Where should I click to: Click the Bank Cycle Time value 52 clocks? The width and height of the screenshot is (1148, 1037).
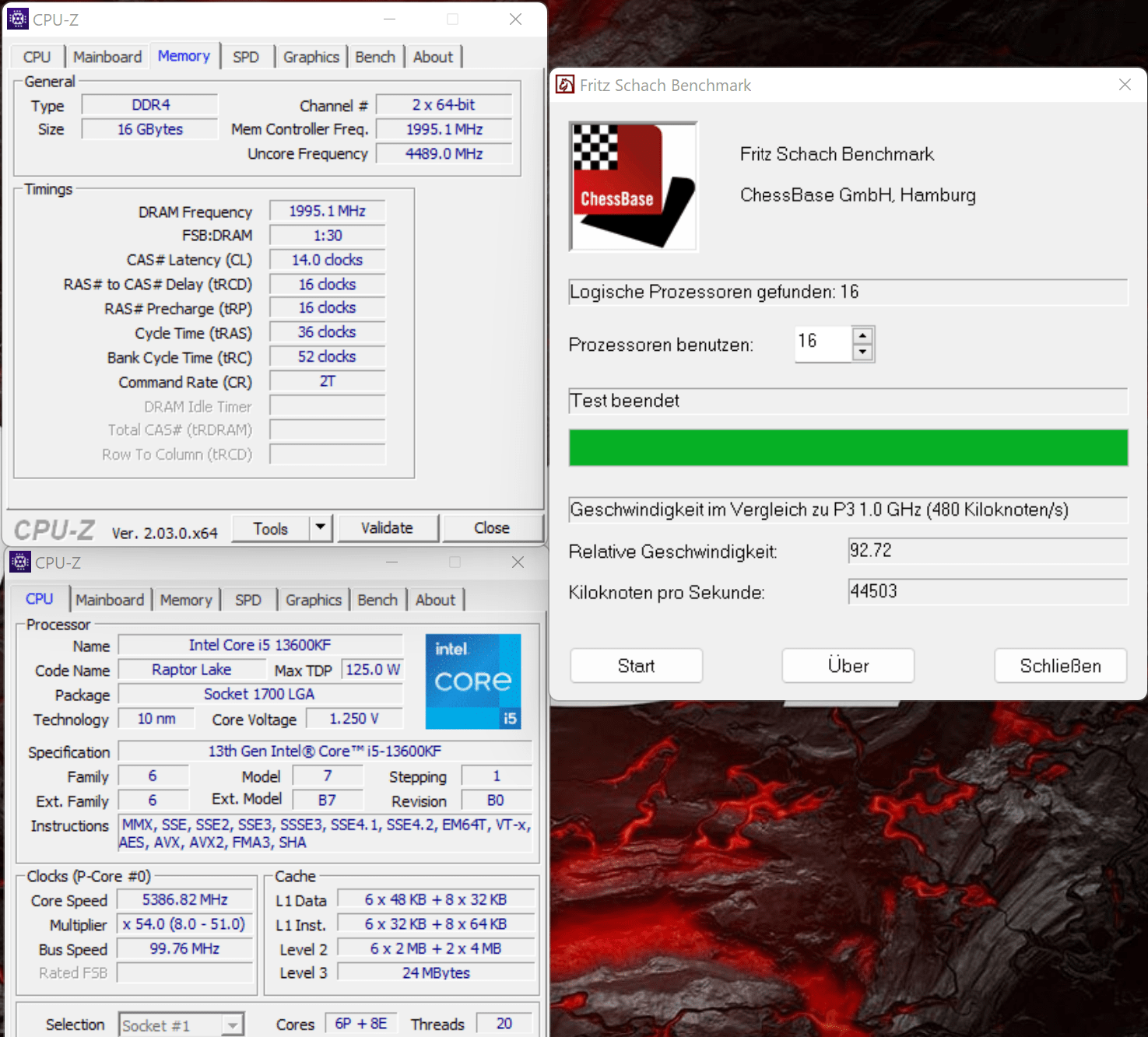click(327, 356)
